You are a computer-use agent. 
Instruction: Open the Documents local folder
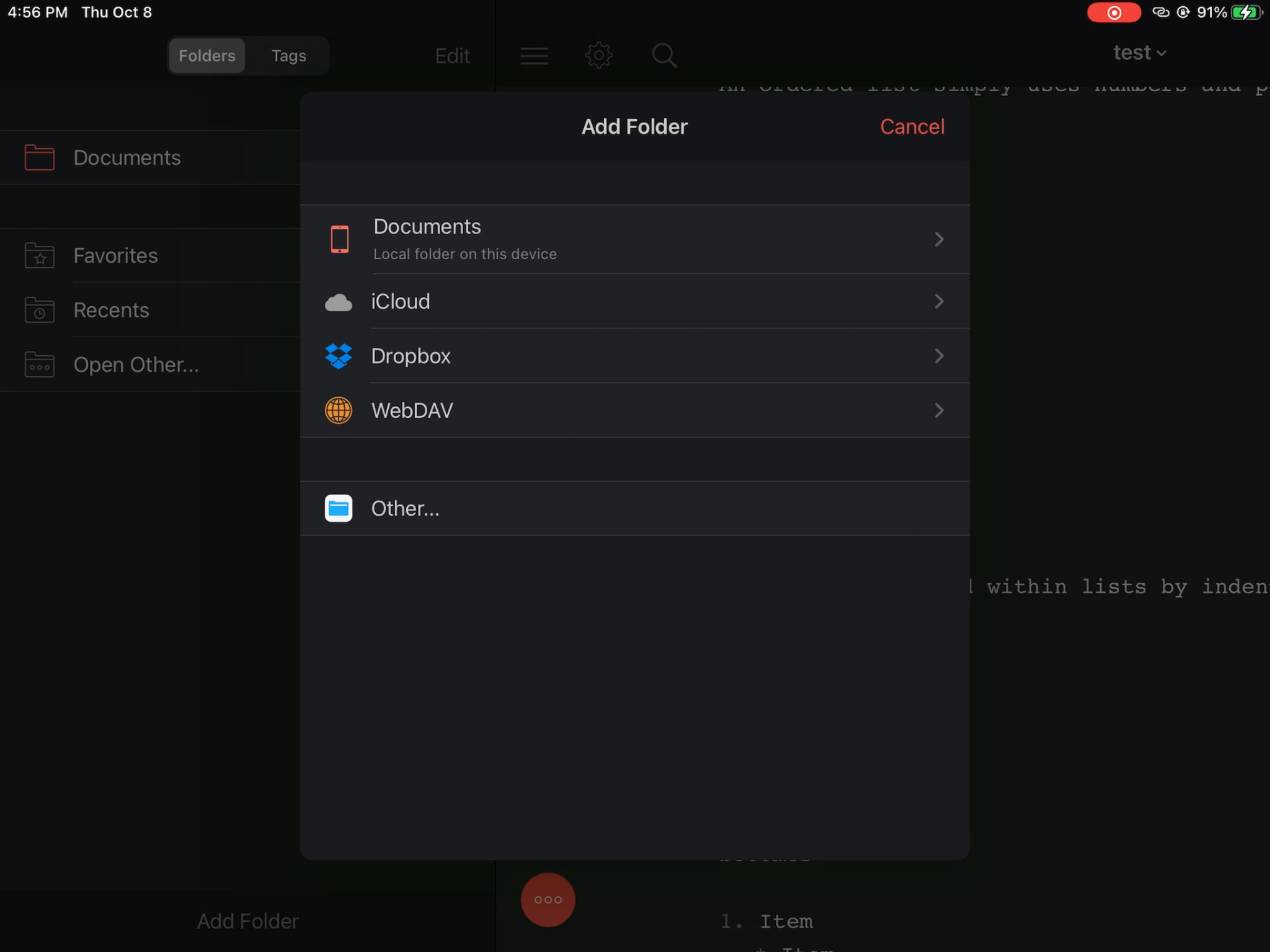pos(635,238)
